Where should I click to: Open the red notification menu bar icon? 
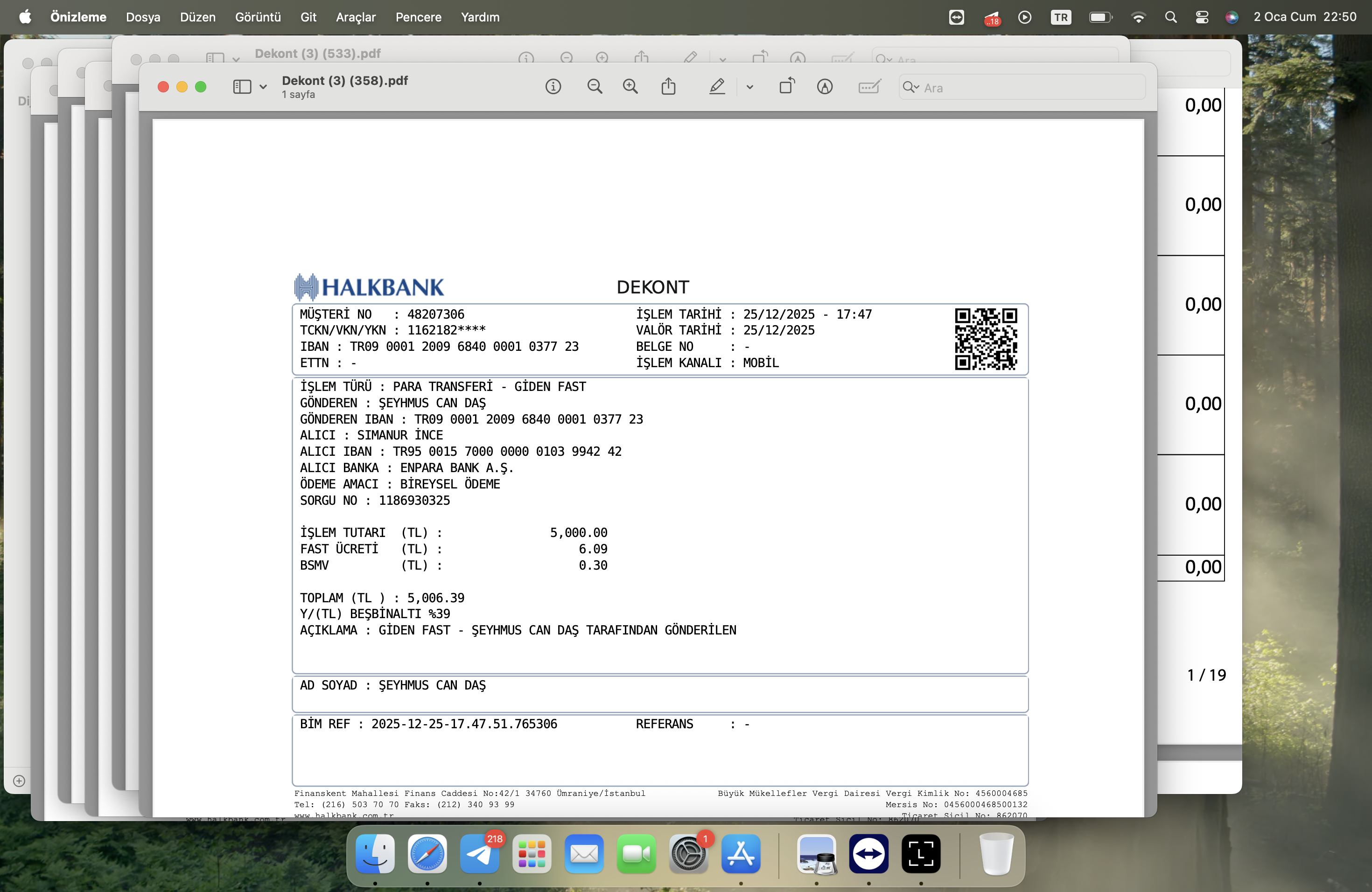(x=992, y=18)
